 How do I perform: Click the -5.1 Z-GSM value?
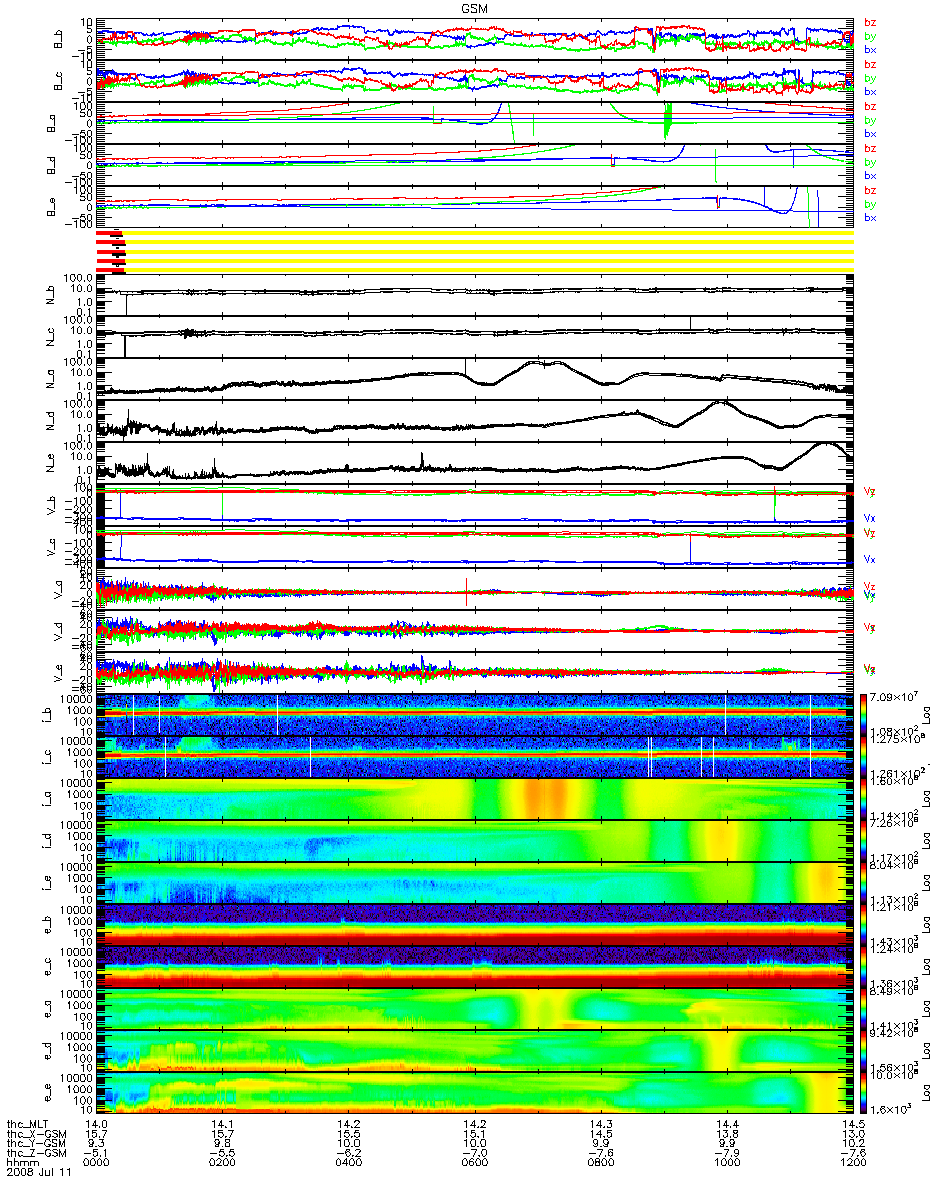[x=96, y=1151]
